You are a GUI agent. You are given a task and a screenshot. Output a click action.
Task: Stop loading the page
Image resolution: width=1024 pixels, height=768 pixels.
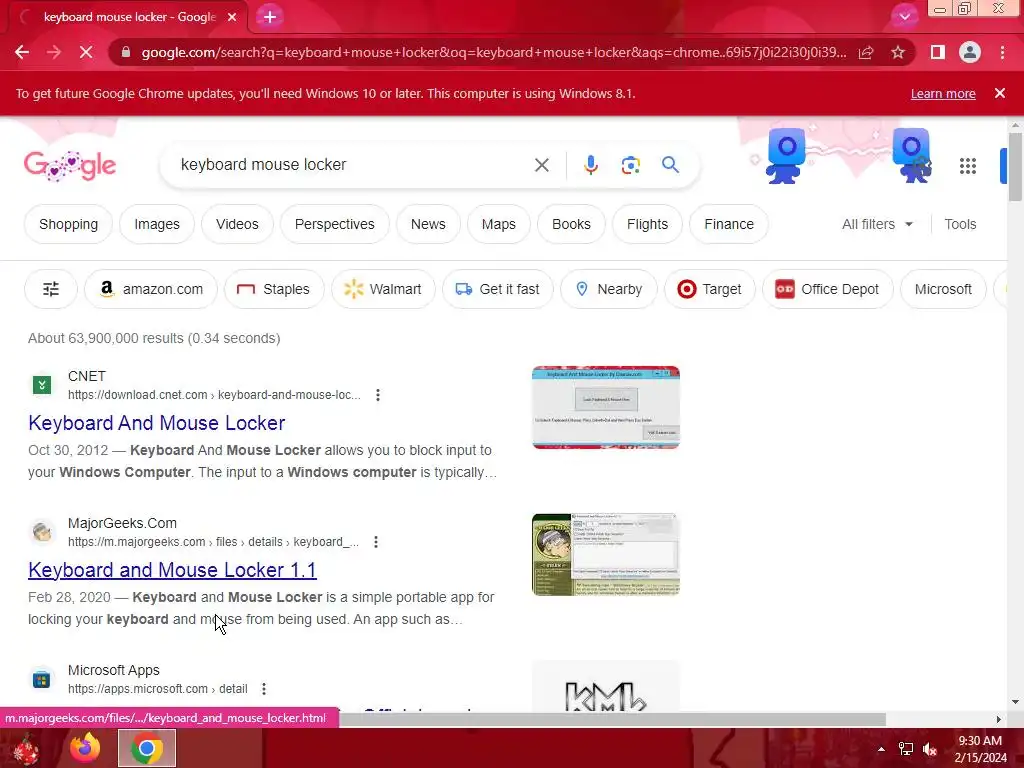(x=86, y=52)
